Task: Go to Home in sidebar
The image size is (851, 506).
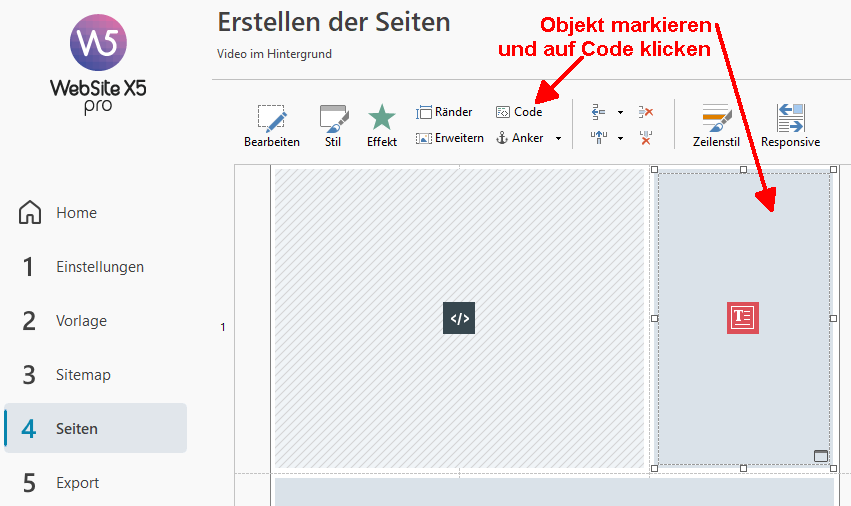Action: point(76,213)
